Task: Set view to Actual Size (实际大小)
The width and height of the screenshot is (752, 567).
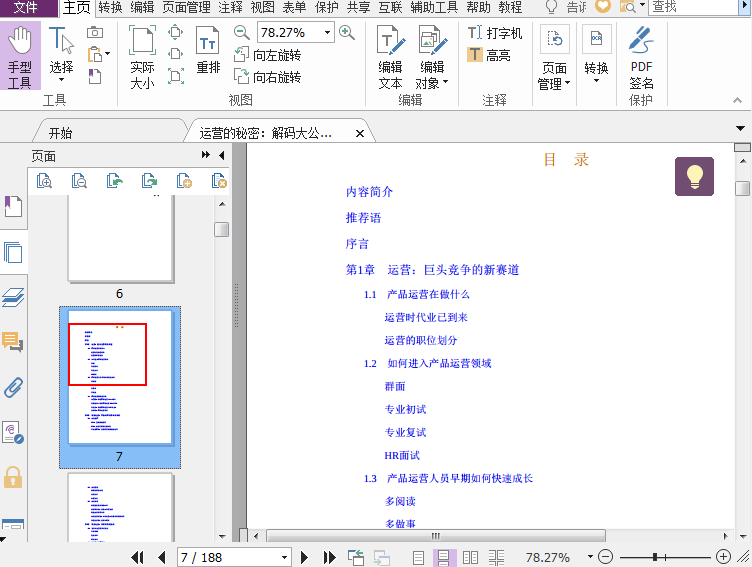Action: [x=142, y=57]
